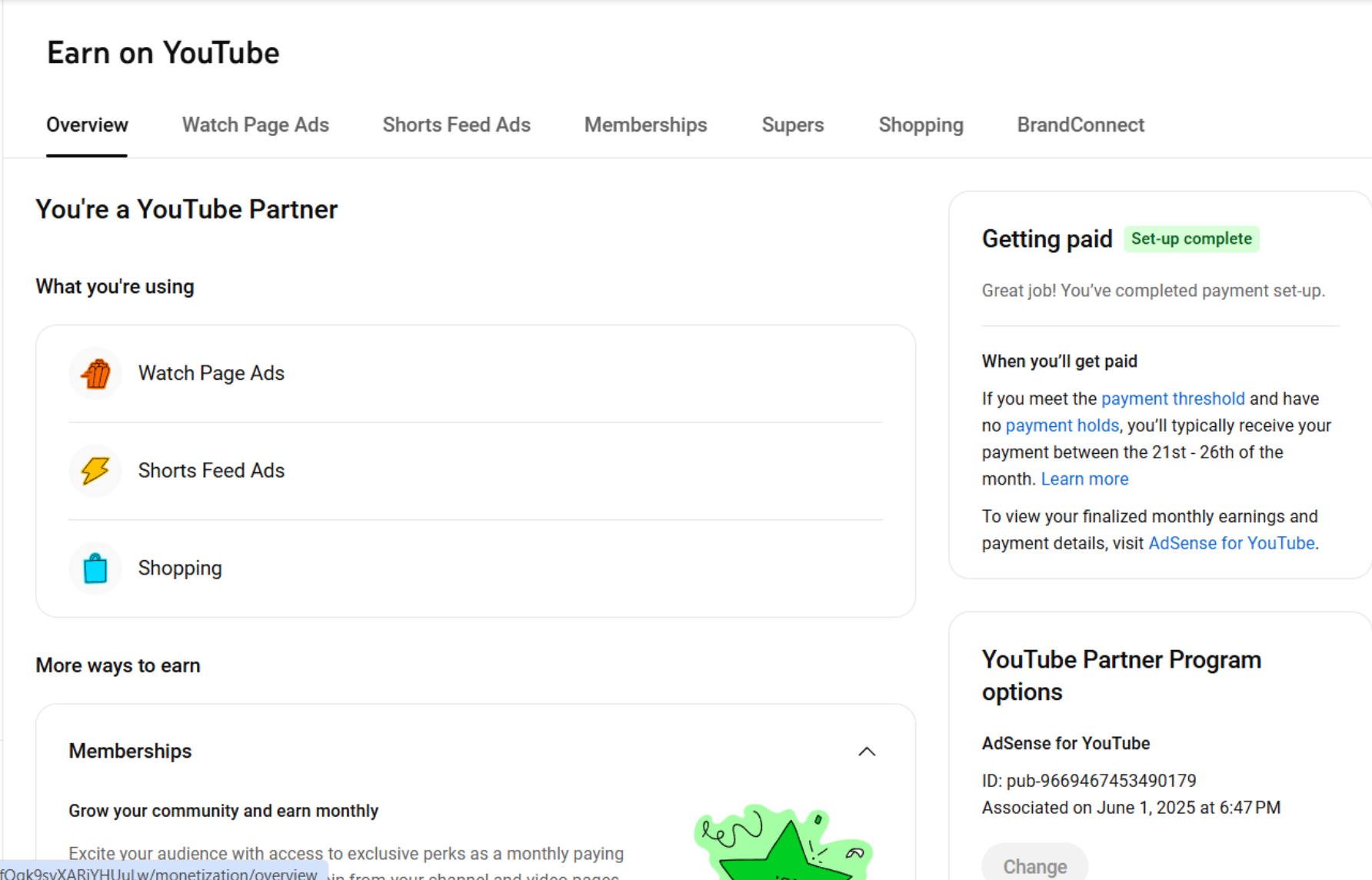Collapse the Memberships section chevron
Viewport: 1372px width, 880px height.
tap(867, 752)
